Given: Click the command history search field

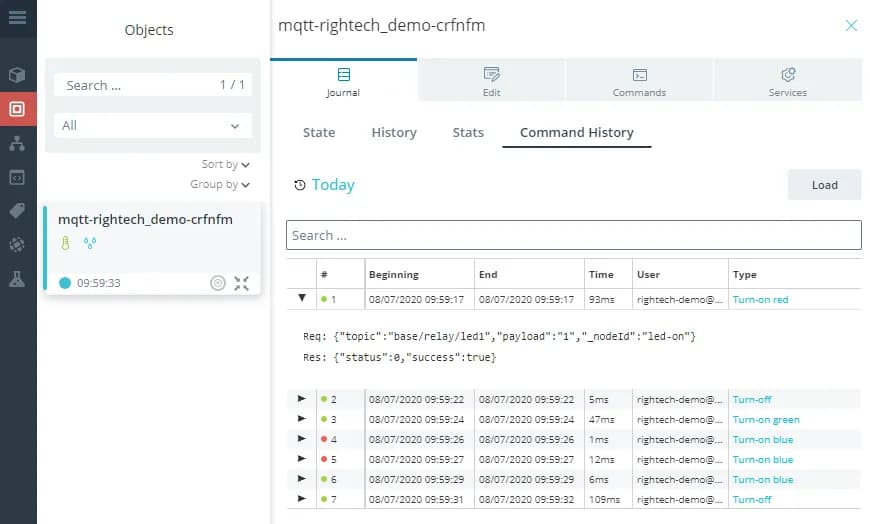Looking at the screenshot, I should [573, 235].
